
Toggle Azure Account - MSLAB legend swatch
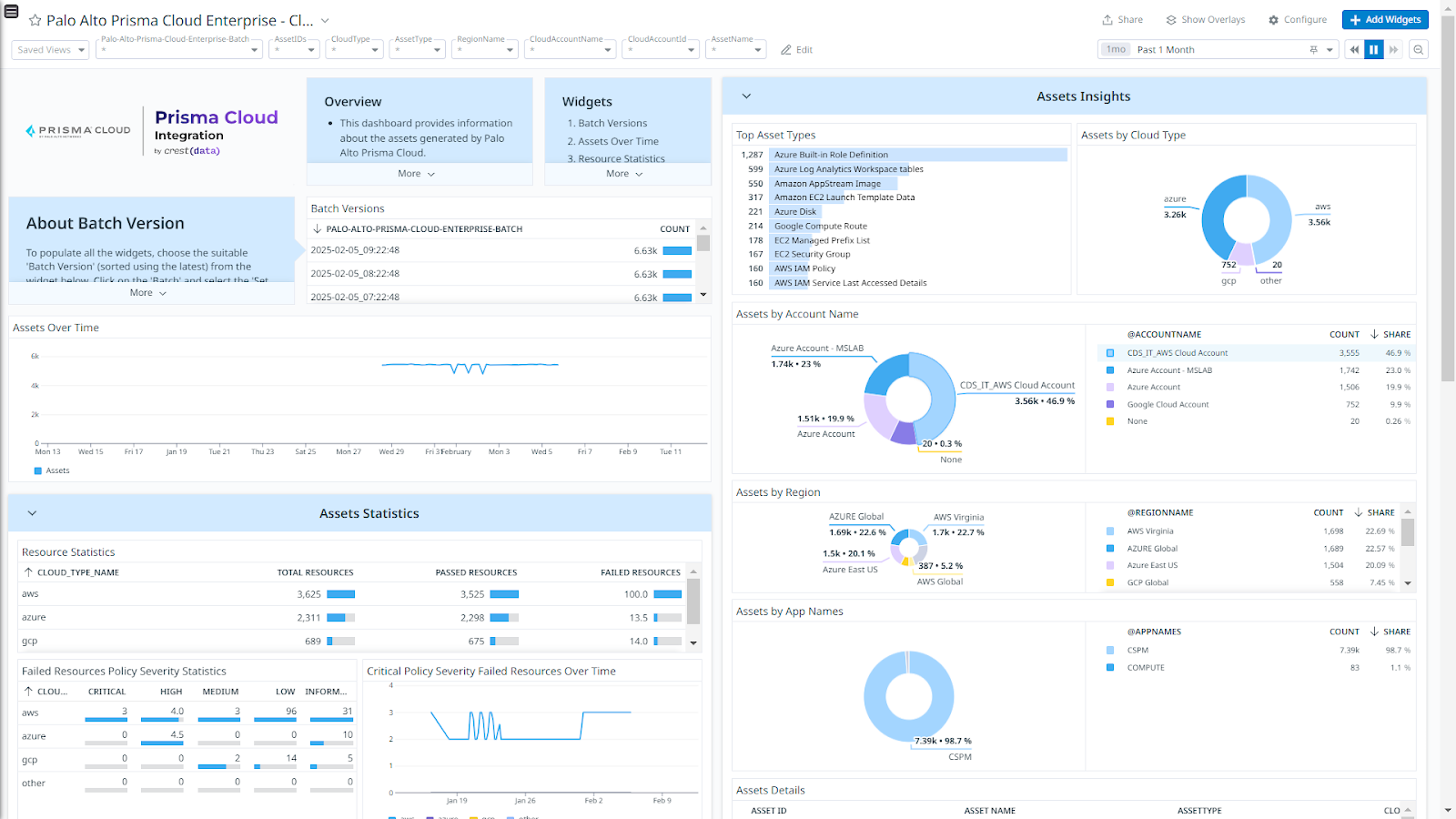coord(1110,370)
